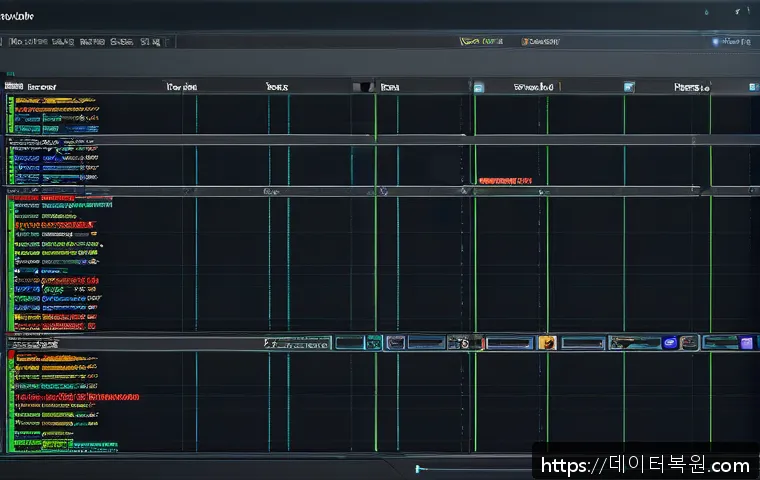The width and height of the screenshot is (760, 480).
Task: Click the green-icon item in the top toolbar
Action: coord(481,42)
